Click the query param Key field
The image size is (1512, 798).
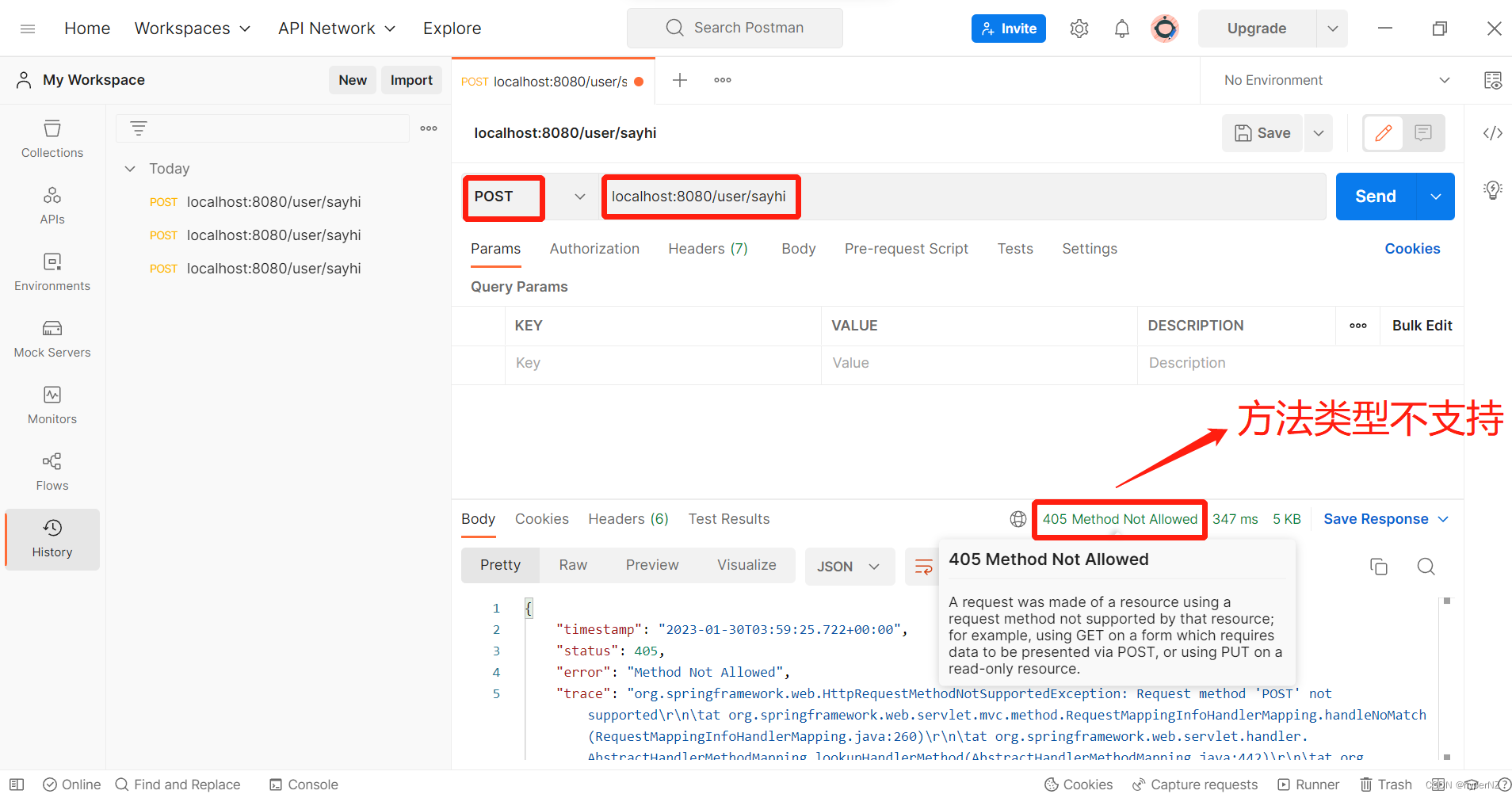point(662,363)
